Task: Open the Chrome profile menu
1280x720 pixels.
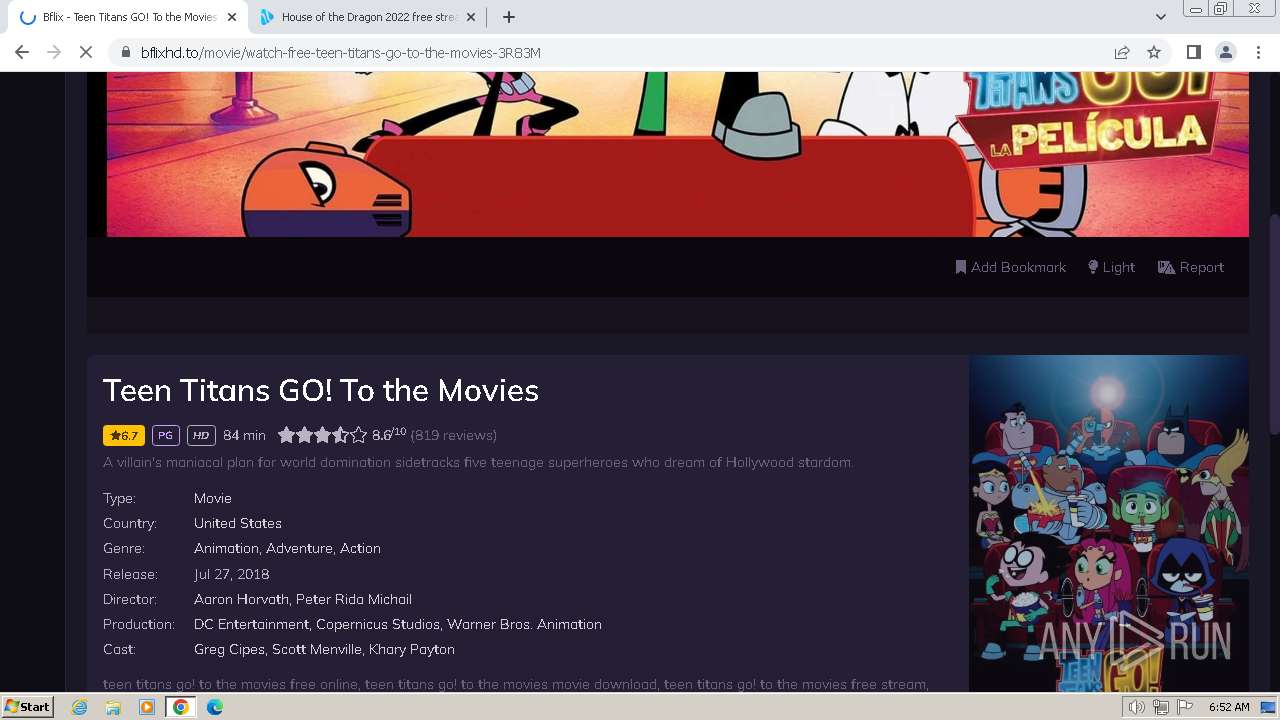Action: point(1225,52)
